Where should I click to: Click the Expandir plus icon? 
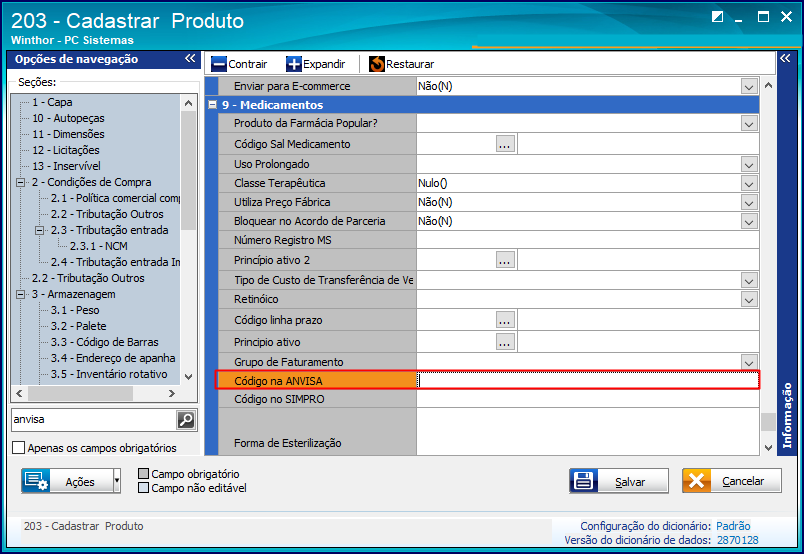[294, 64]
